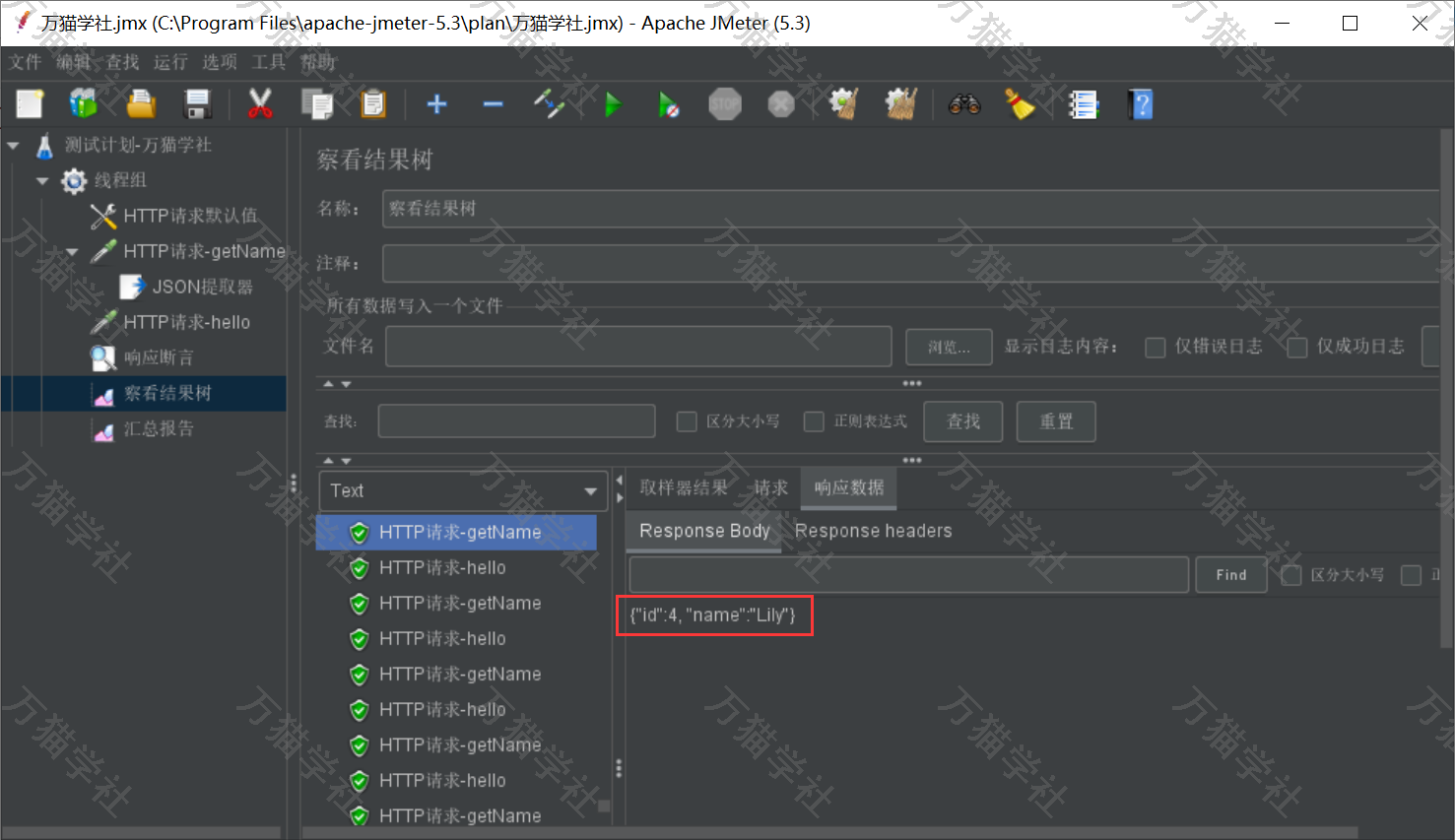Click the Clear gear-broom icon
This screenshot has height=840, width=1455.
844,104
